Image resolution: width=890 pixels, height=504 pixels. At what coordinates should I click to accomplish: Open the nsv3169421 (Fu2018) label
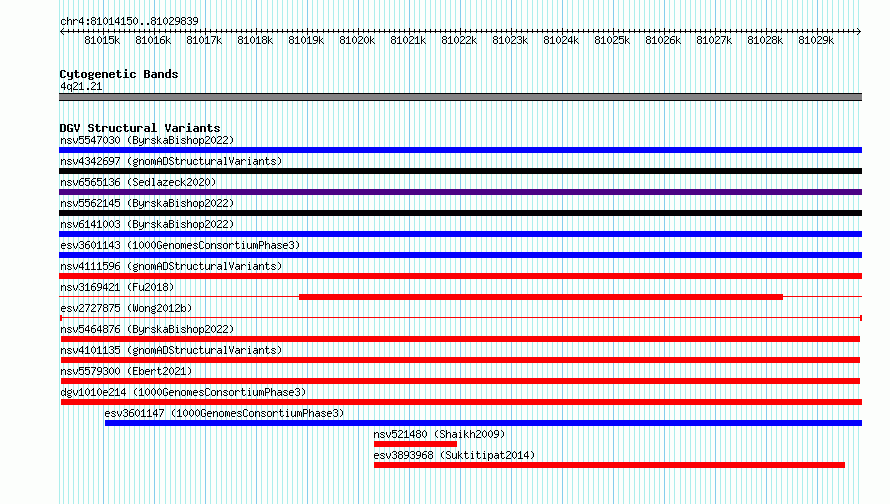click(117, 287)
